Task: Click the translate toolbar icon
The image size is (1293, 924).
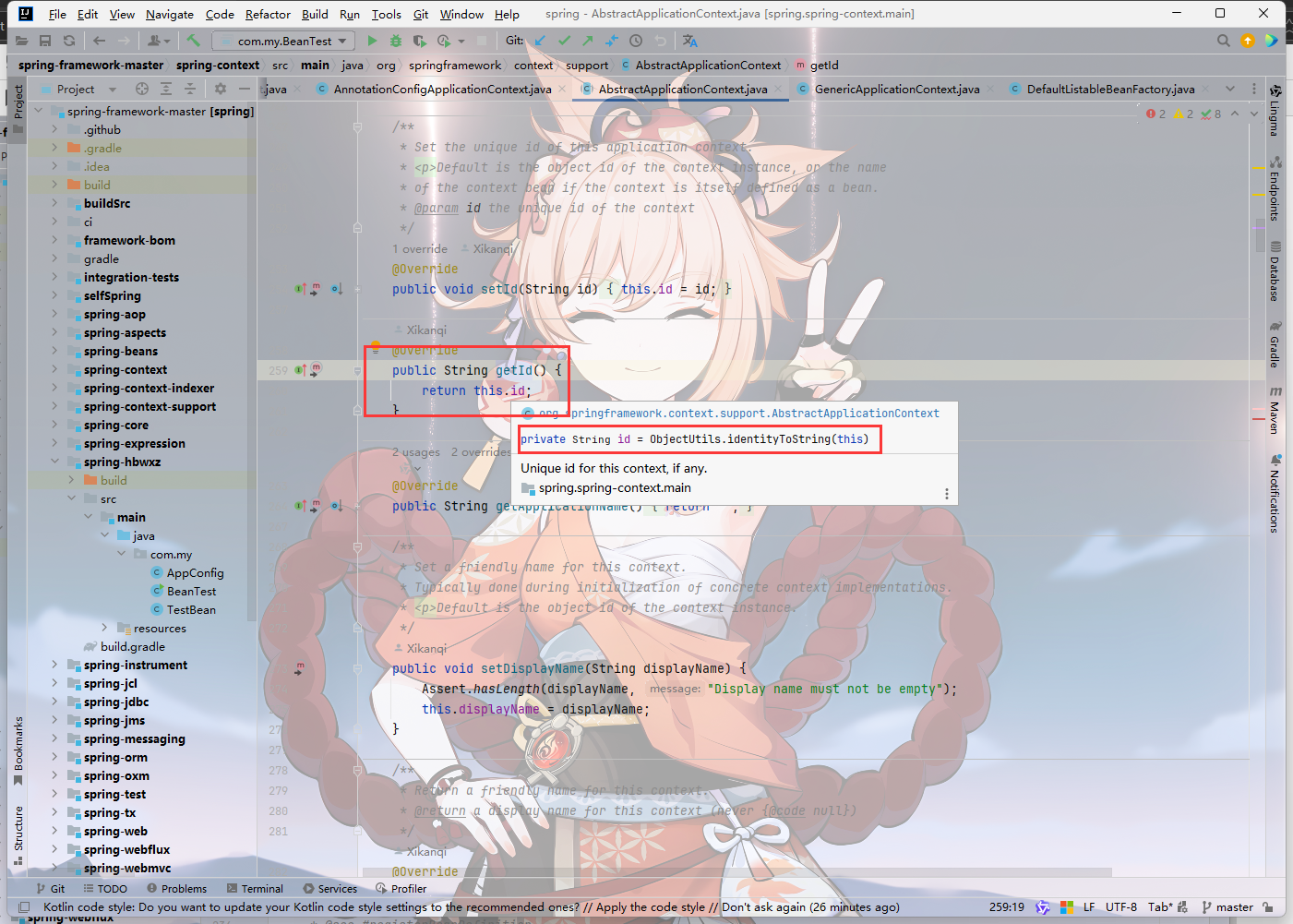Action: click(689, 41)
